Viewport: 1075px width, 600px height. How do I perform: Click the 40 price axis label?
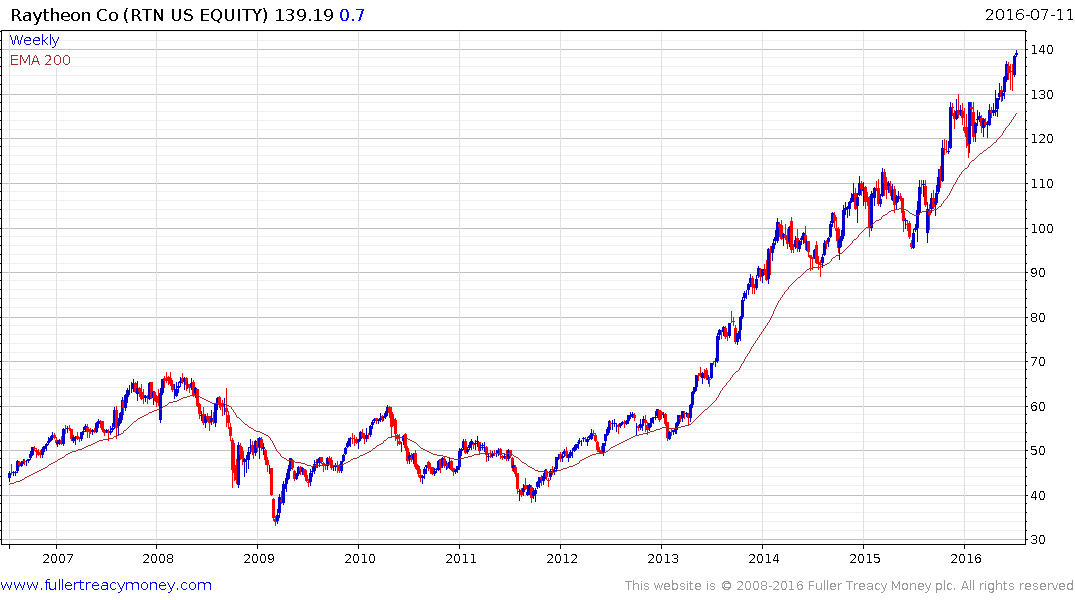[x=1039, y=496]
